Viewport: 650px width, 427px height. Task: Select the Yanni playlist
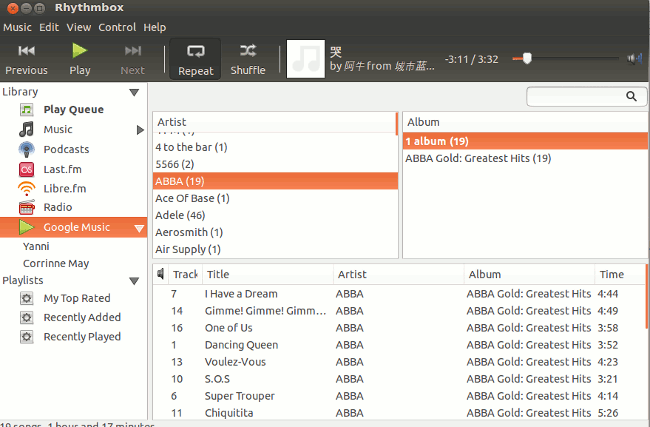(36, 246)
